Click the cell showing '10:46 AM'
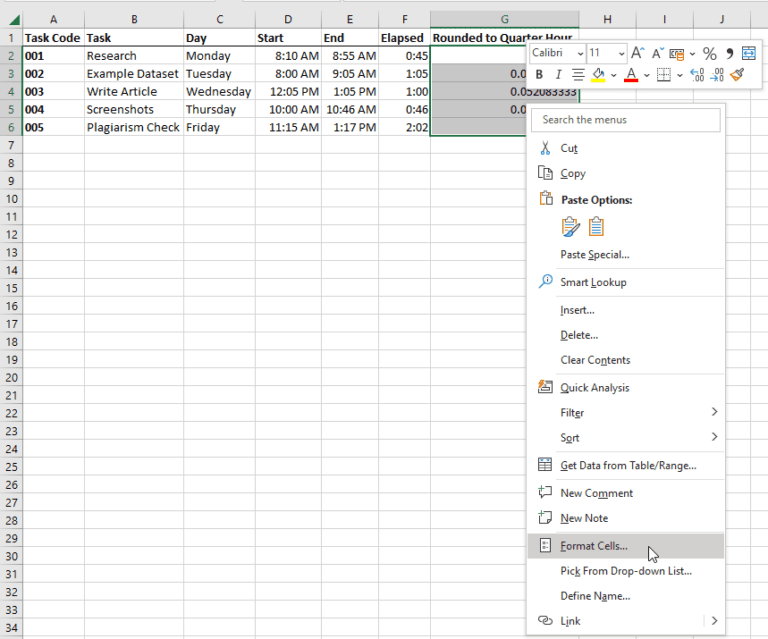 [350, 109]
